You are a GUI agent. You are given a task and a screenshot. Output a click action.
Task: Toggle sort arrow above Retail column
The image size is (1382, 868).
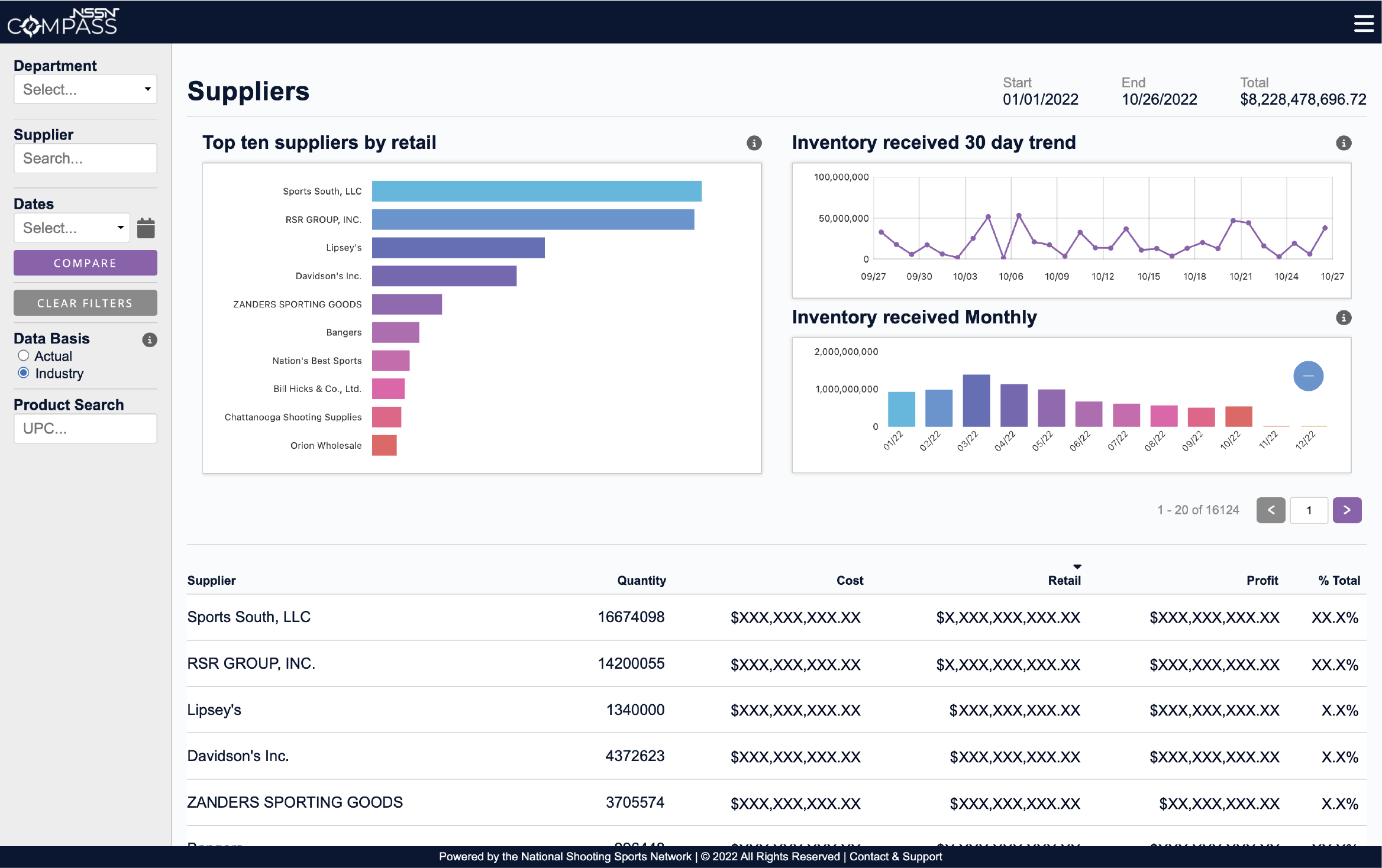pos(1077,566)
